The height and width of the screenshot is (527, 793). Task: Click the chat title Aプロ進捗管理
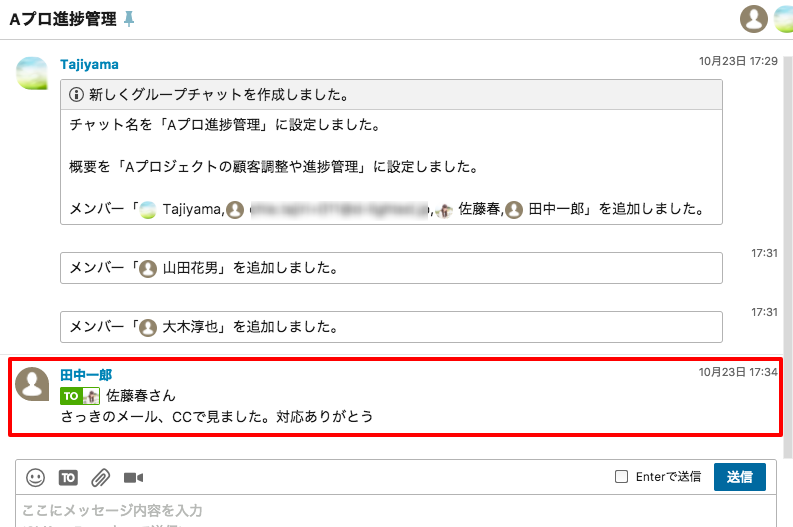pos(63,19)
